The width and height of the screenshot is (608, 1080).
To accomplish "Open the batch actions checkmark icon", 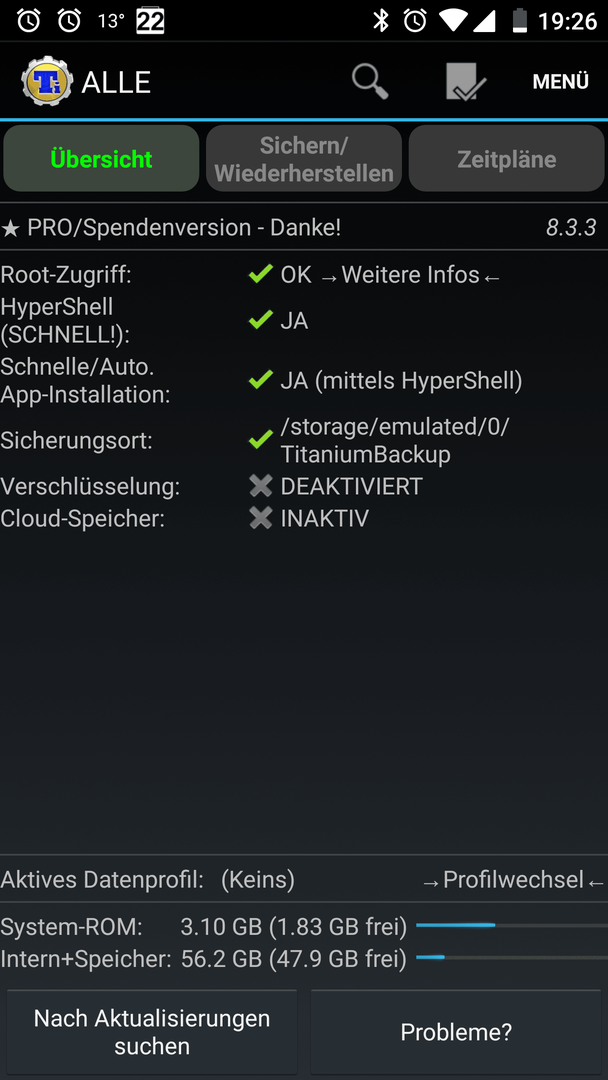I will click(x=465, y=82).
